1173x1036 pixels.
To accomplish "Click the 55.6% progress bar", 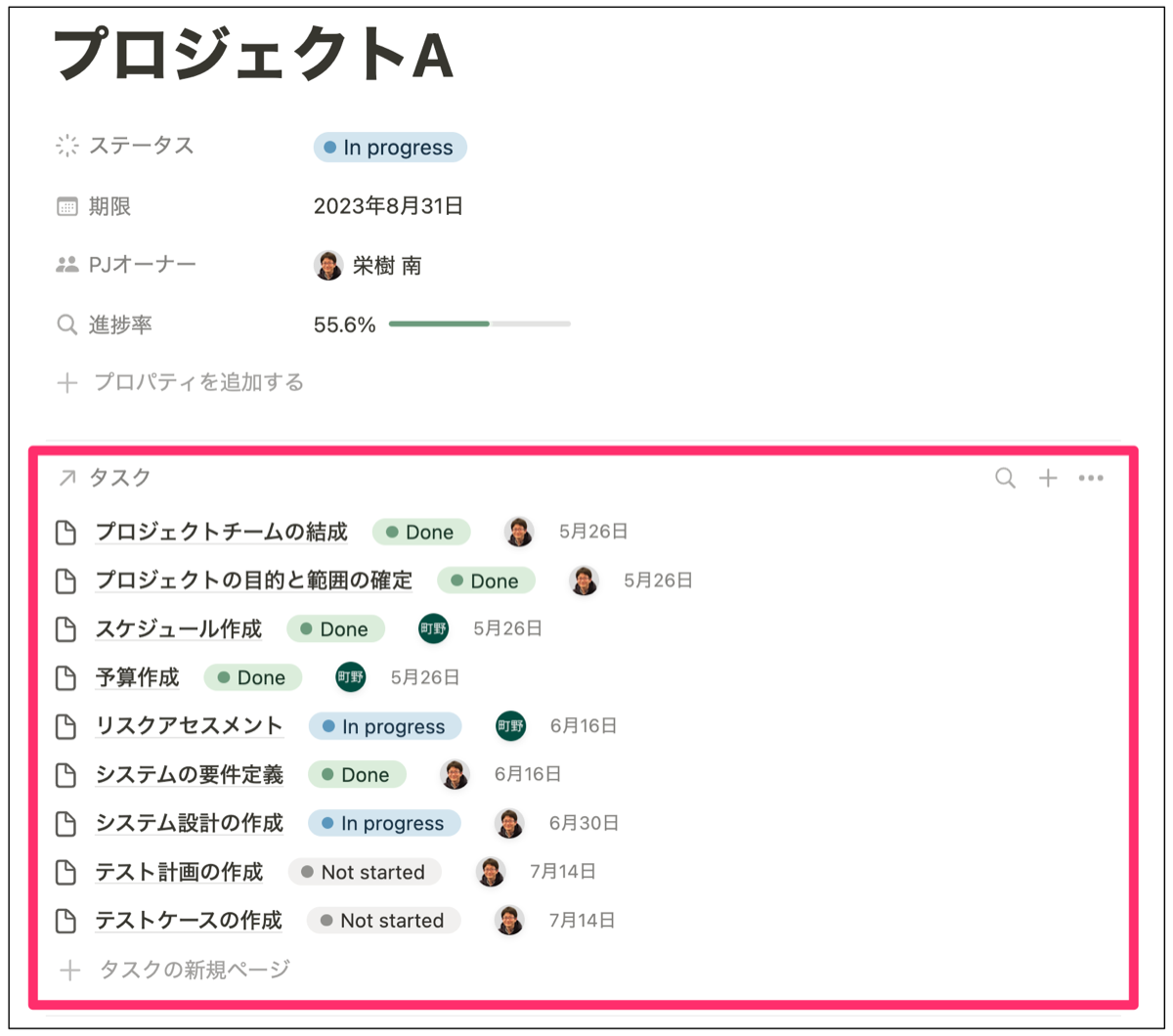I will coord(478,323).
